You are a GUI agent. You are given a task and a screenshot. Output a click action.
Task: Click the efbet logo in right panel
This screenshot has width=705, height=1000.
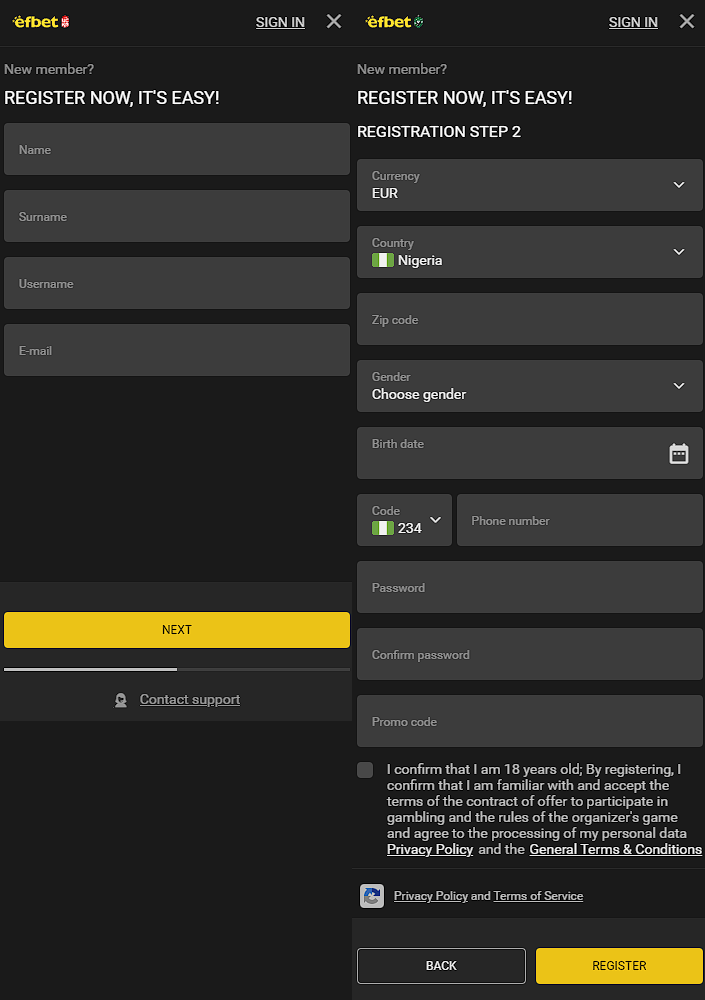[x=394, y=21]
